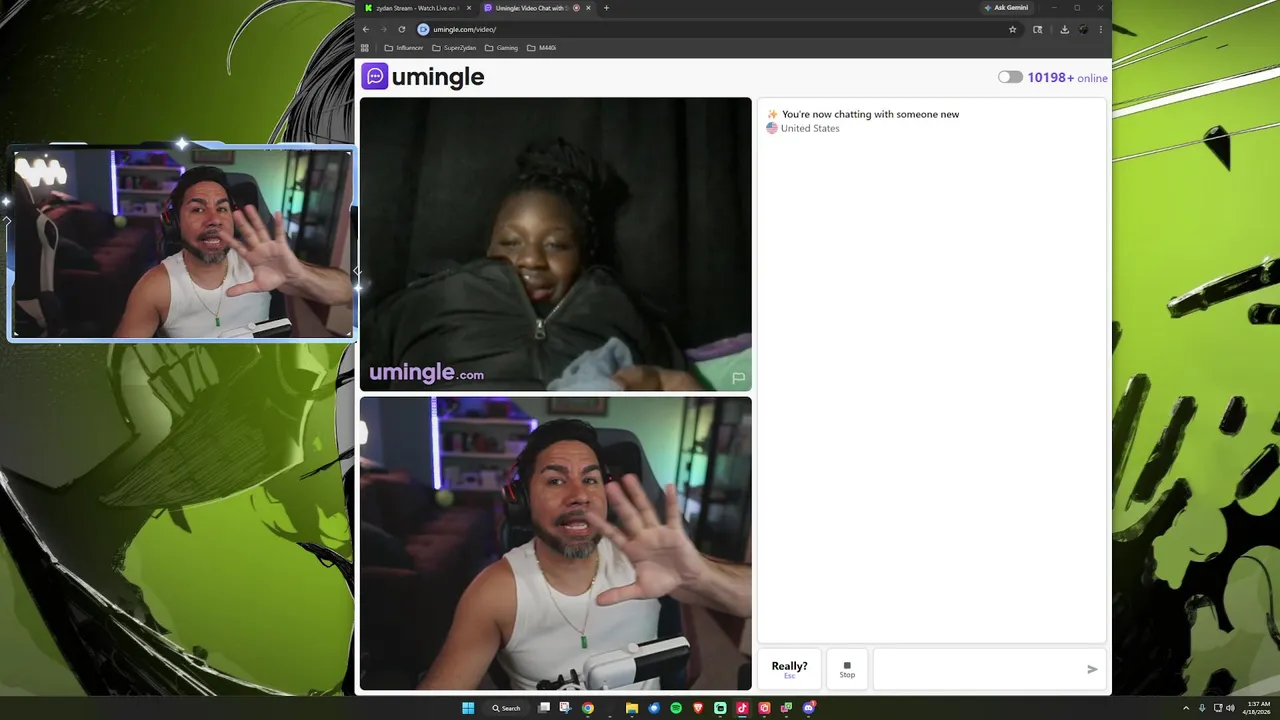Viewport: 1280px width, 720px height.
Task: Reload the current page
Action: [402, 29]
